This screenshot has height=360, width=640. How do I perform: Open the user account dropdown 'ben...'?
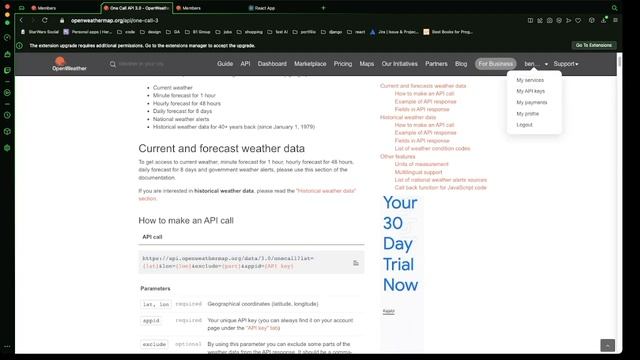536,64
